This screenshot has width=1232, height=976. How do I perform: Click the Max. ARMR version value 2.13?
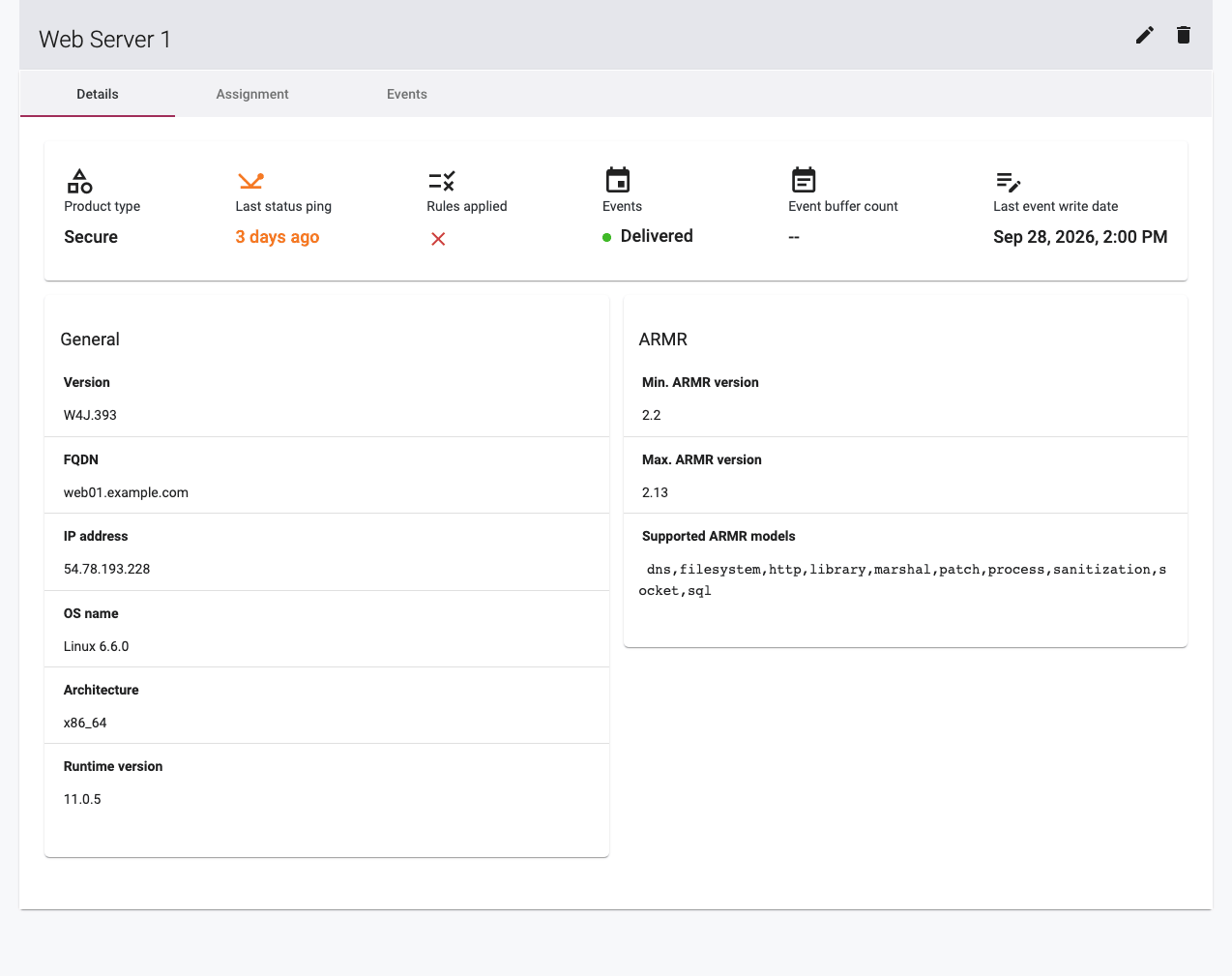pyautogui.click(x=655, y=492)
